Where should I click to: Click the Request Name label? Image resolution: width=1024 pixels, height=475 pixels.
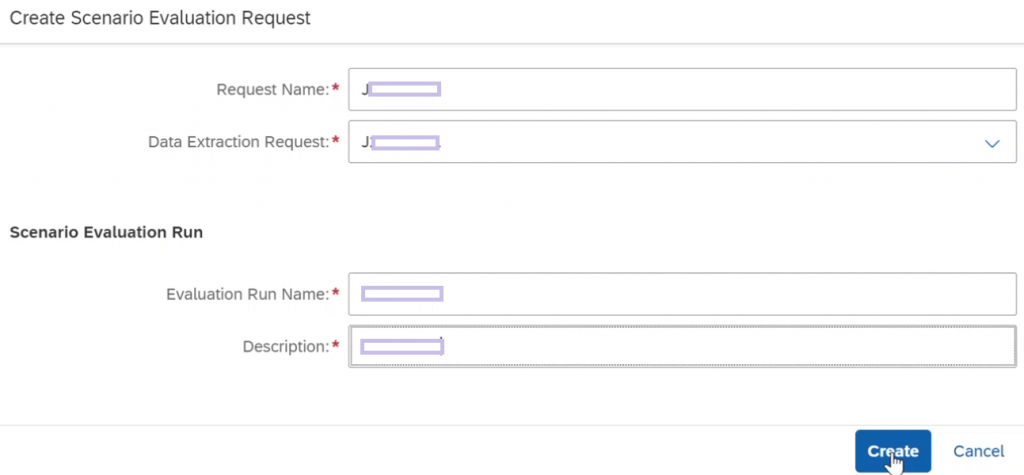click(273, 90)
